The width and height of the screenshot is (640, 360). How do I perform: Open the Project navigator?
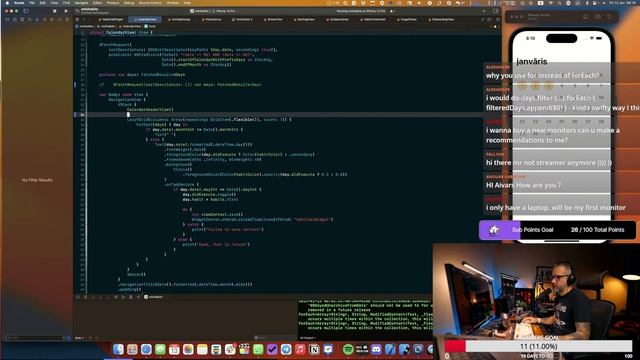pos(7,19)
